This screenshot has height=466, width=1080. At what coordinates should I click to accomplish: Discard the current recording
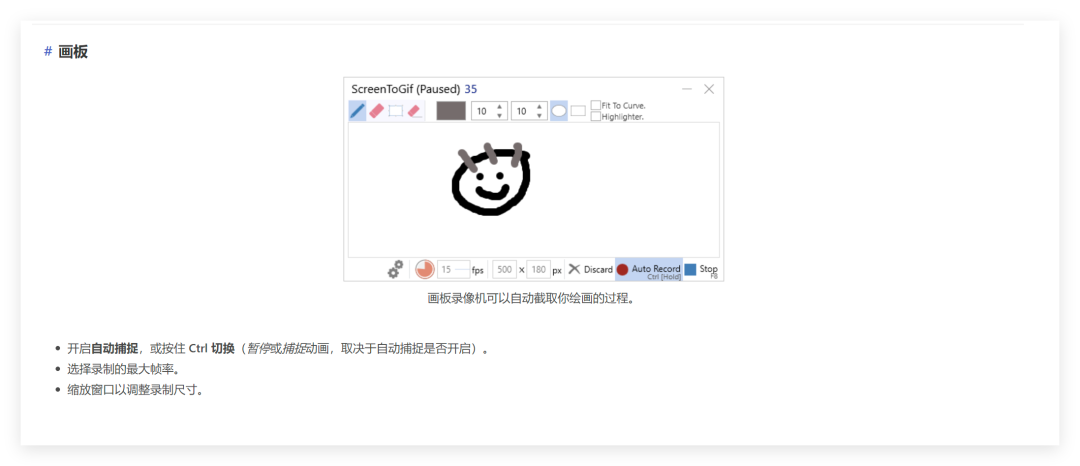click(590, 269)
